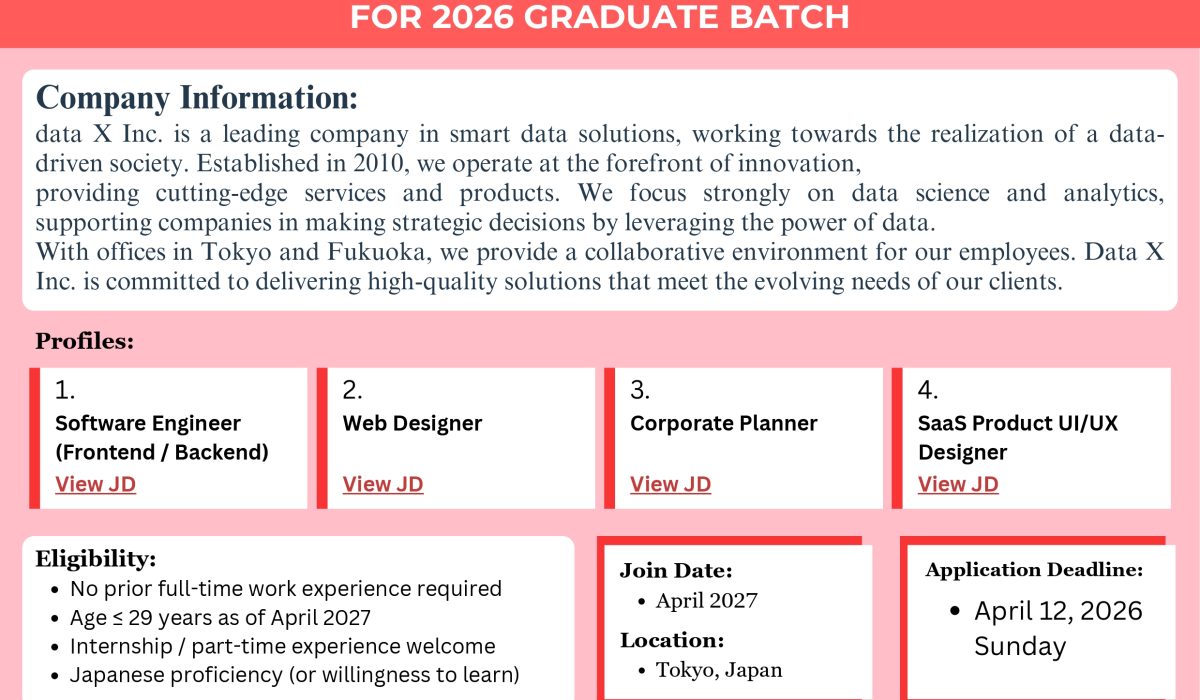The image size is (1200, 700).
Task: Click the Japanese proficiency eligibility bullet
Action: 294,675
